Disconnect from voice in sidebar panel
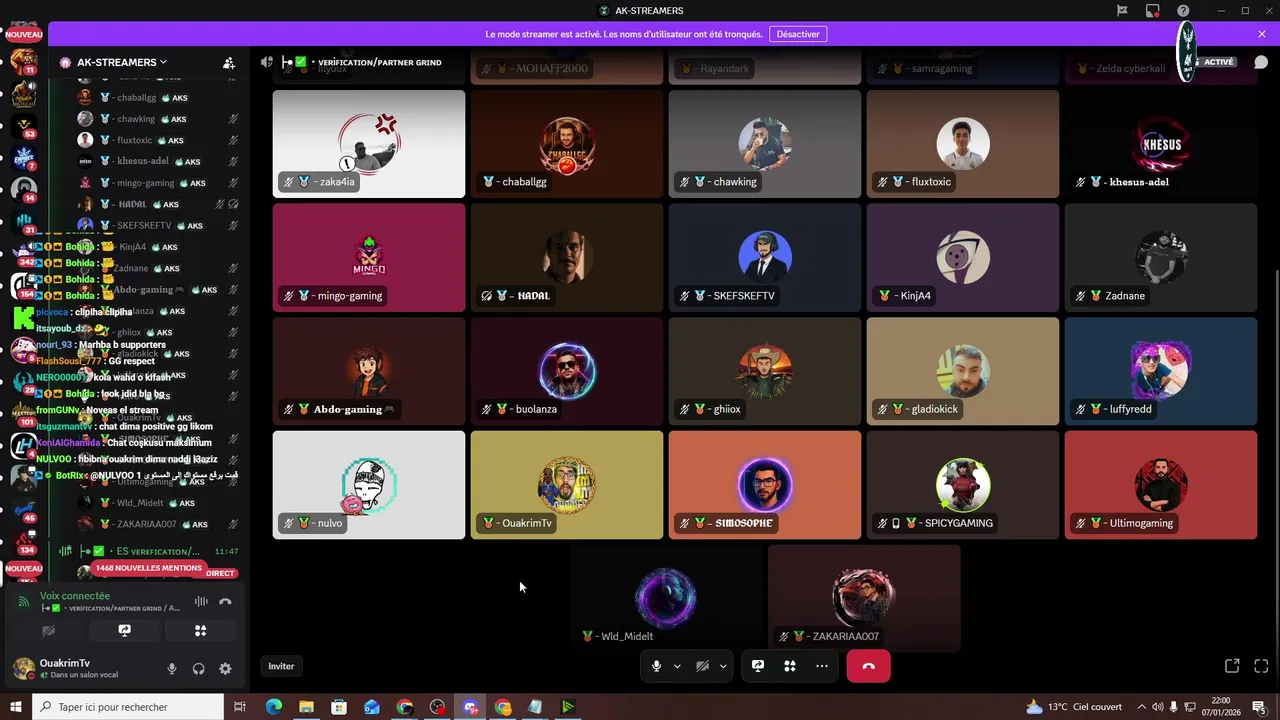1280x720 pixels. (225, 601)
